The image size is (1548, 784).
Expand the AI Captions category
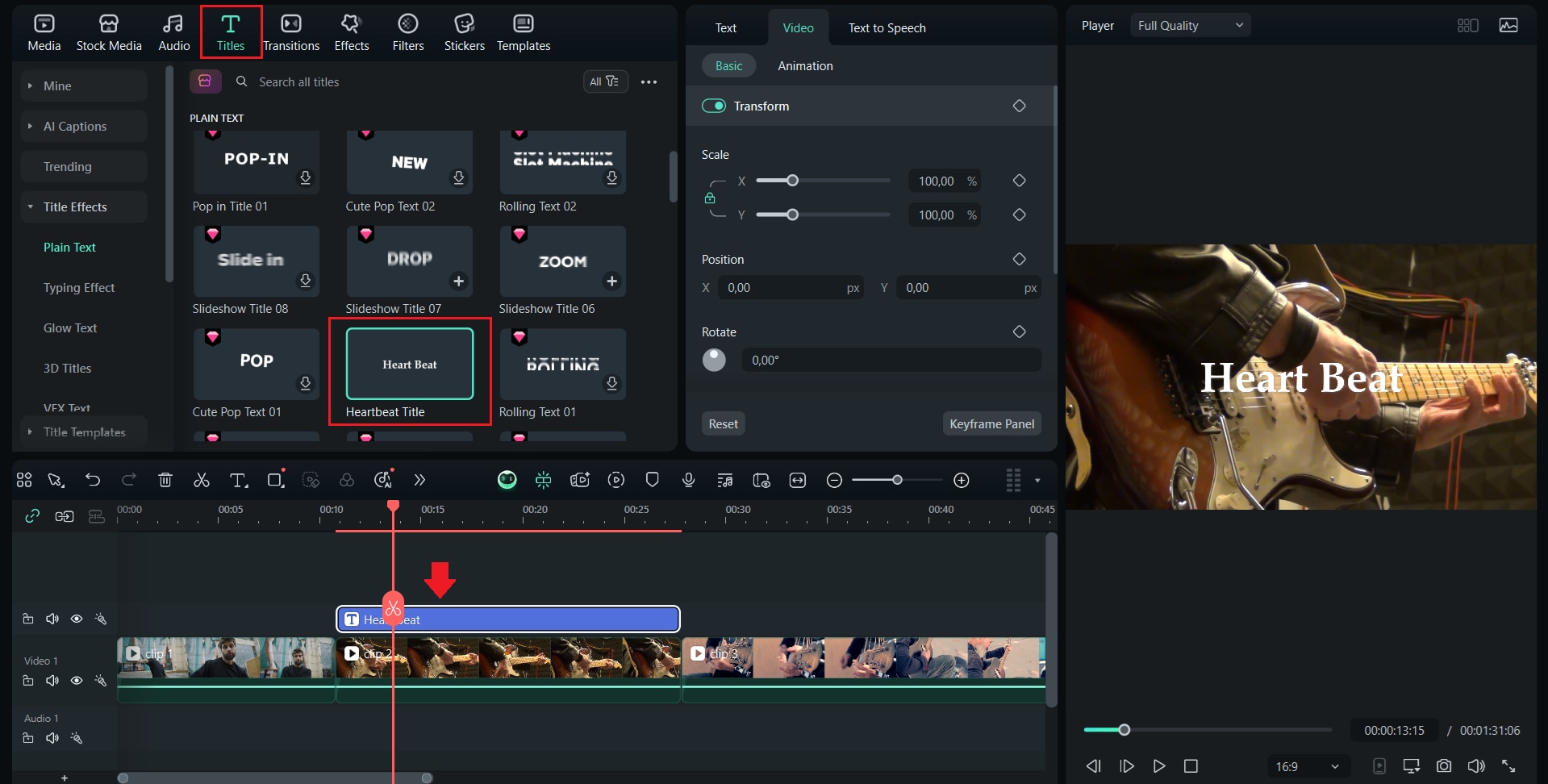click(30, 126)
